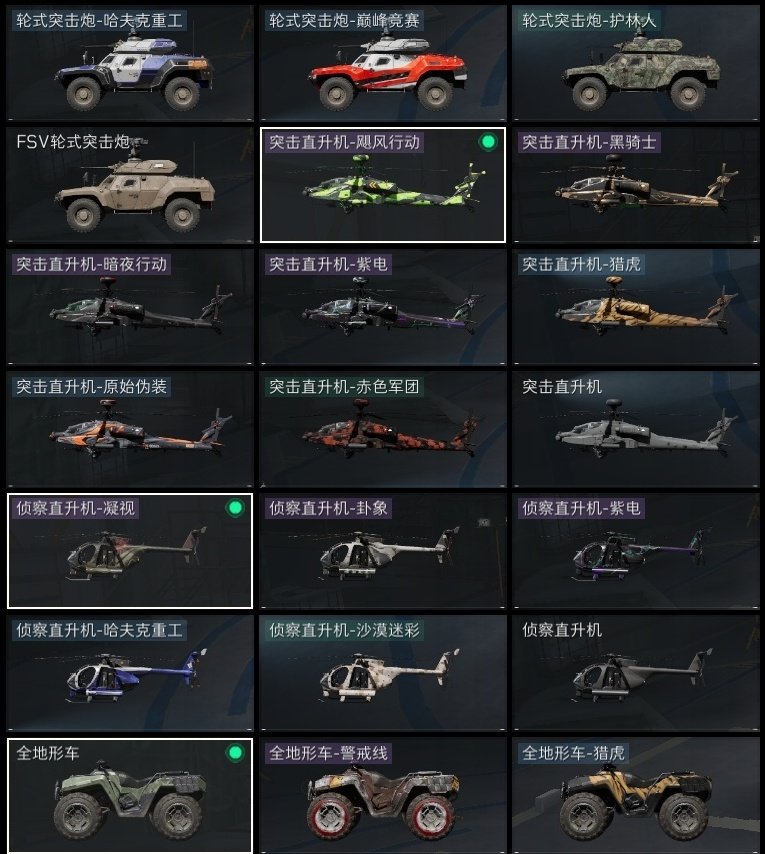765x854 pixels.
Task: Open the 突击直升机-黑骑士 helicopter skin
Action: coord(636,185)
